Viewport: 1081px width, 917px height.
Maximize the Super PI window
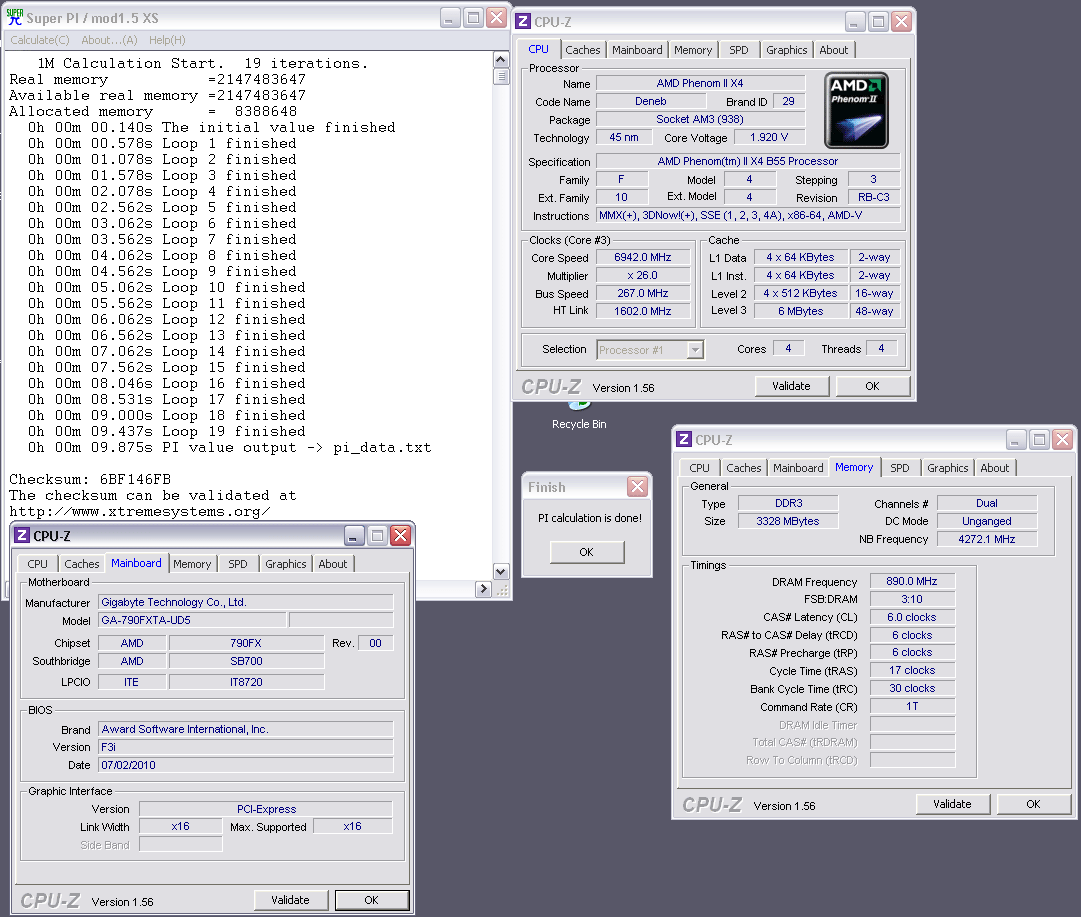[473, 17]
